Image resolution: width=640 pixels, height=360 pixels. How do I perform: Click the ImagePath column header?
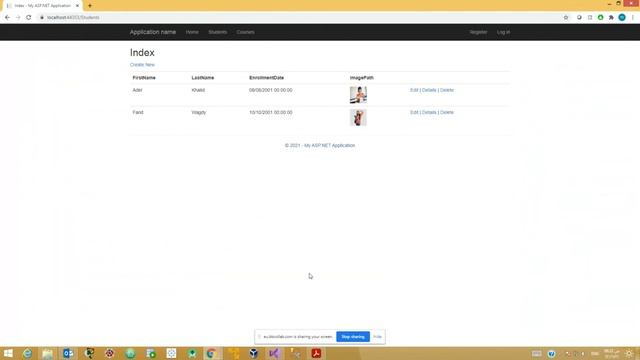(x=362, y=78)
